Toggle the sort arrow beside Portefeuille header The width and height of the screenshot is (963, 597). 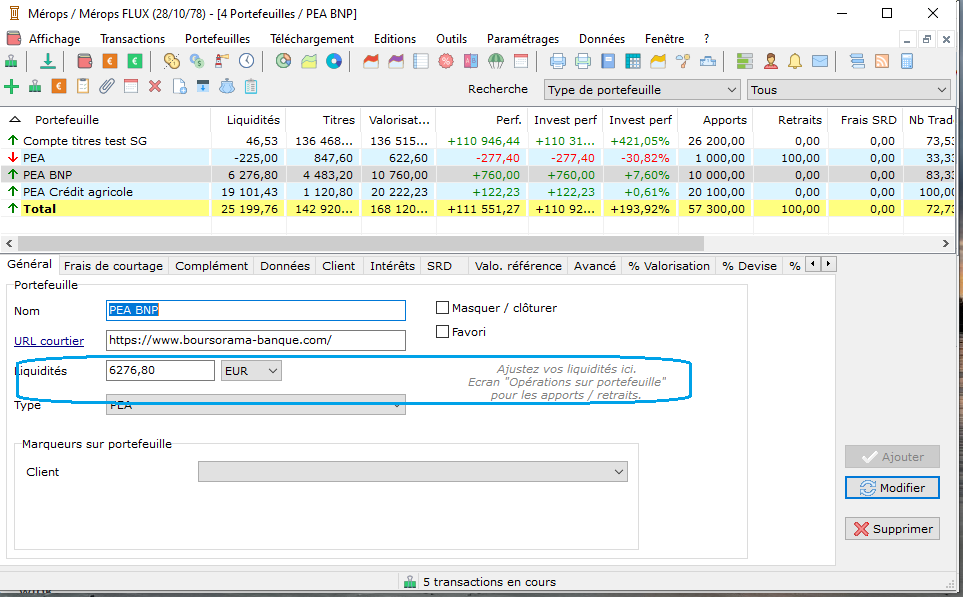click(x=15, y=120)
